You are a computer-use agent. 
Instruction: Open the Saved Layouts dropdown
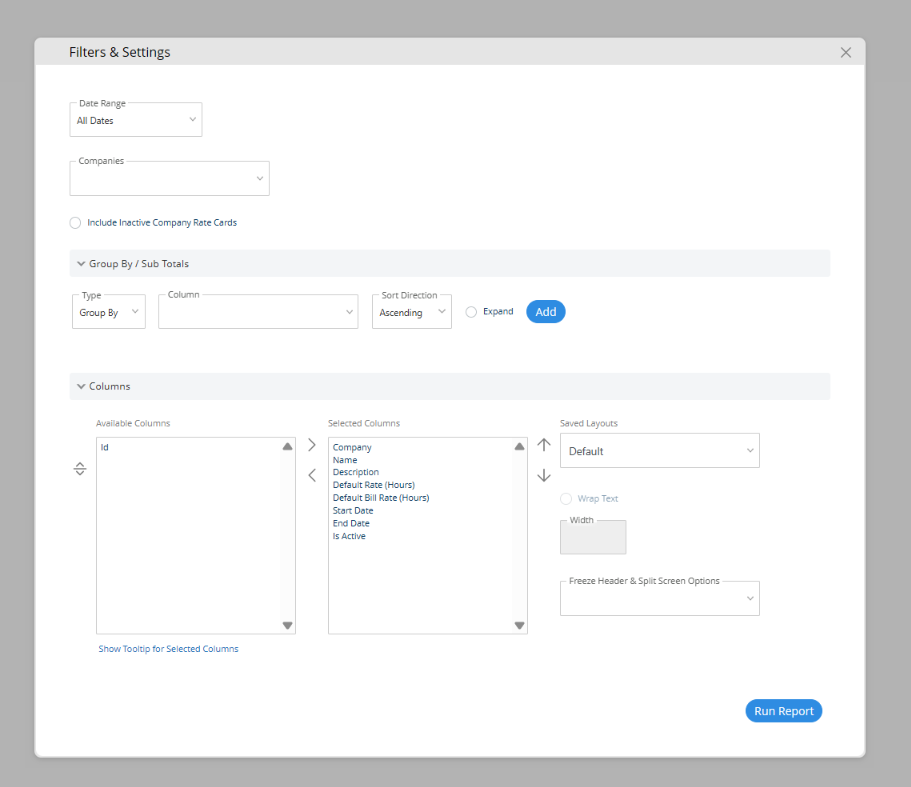coord(659,451)
